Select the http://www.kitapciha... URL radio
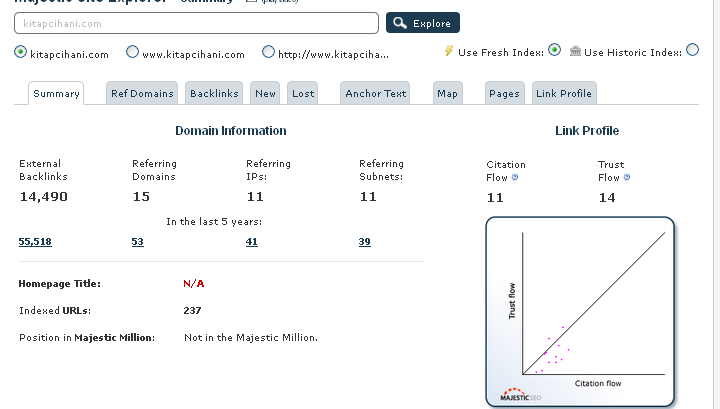 point(268,52)
